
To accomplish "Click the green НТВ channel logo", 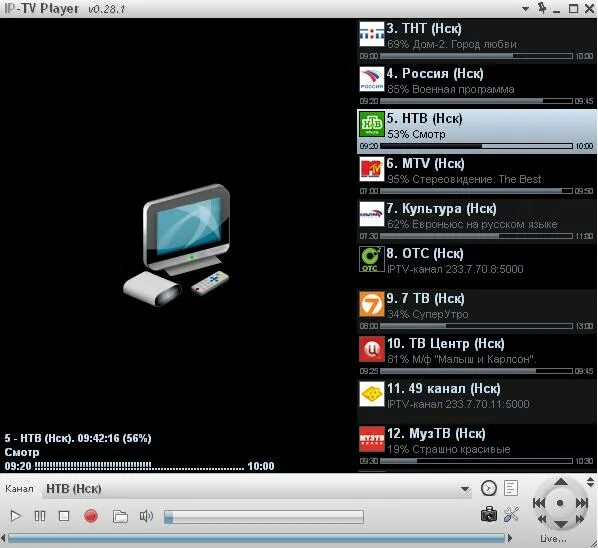I will 371,124.
